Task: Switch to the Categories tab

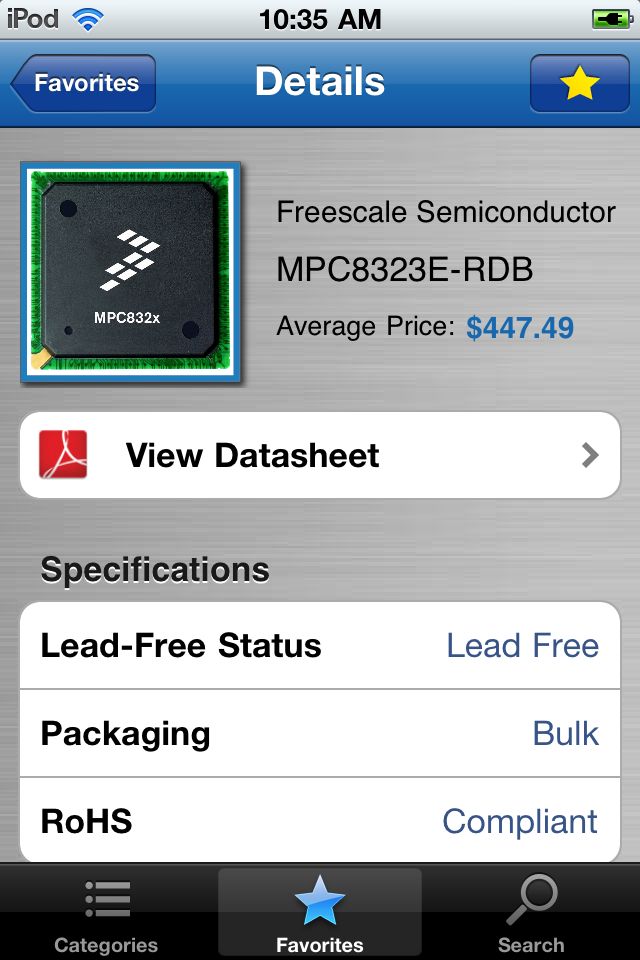Action: tap(106, 912)
